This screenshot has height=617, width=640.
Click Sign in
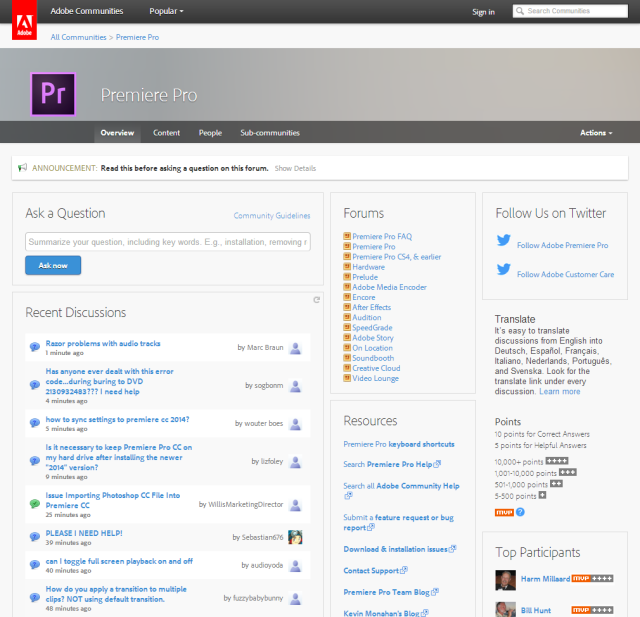483,12
